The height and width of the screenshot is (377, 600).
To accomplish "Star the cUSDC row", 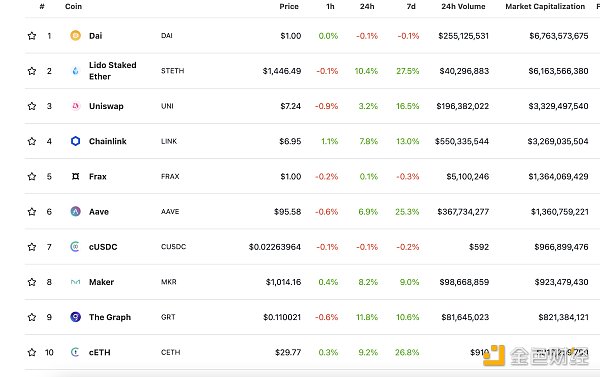I will point(32,247).
